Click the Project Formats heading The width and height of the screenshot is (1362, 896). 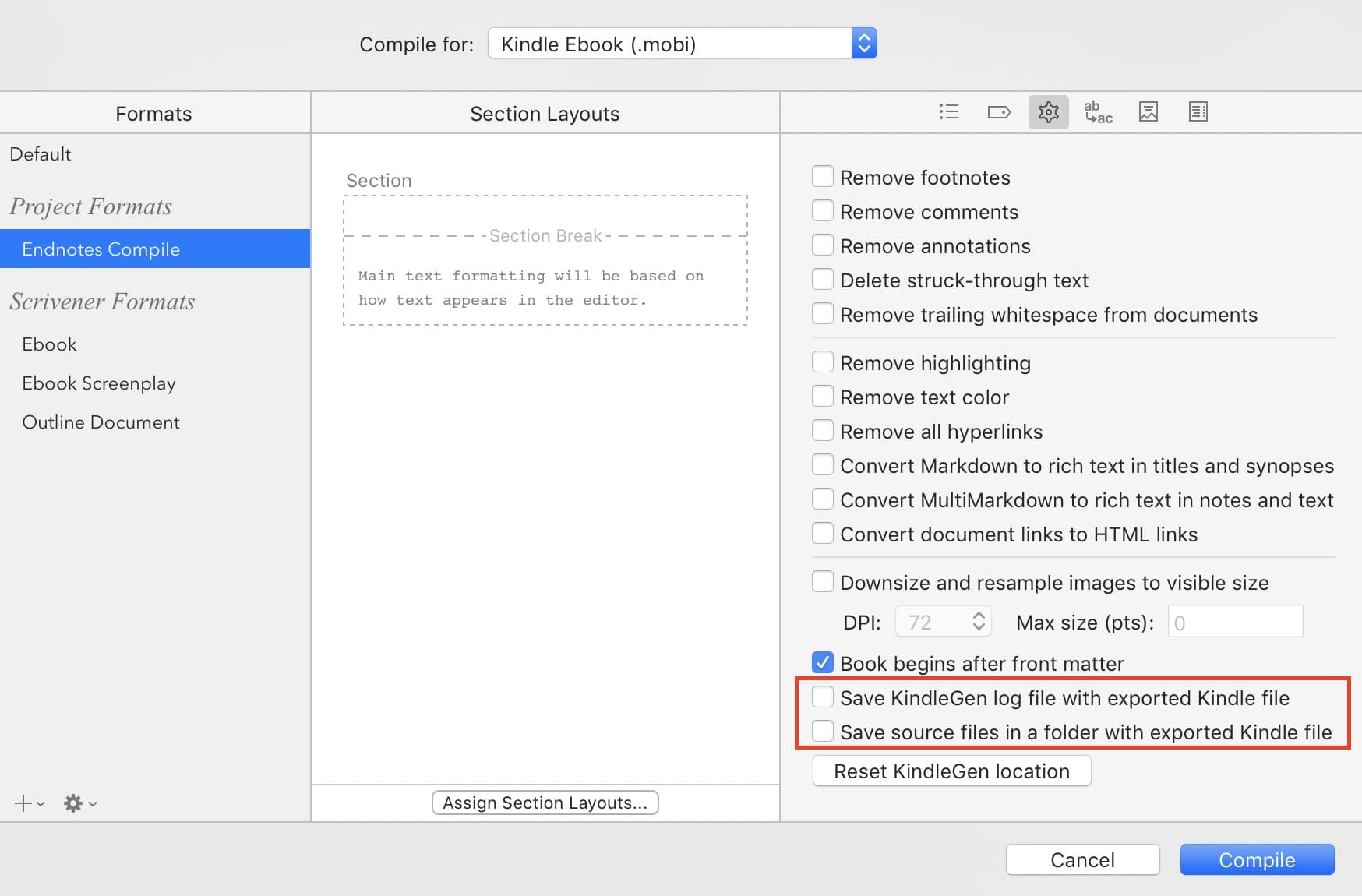coord(90,206)
